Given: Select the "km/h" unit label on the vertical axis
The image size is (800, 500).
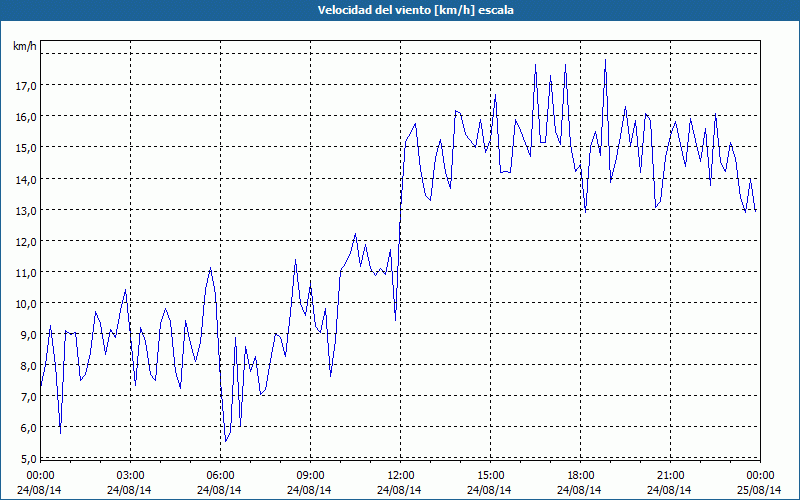Looking at the screenshot, I should (x=25, y=46).
